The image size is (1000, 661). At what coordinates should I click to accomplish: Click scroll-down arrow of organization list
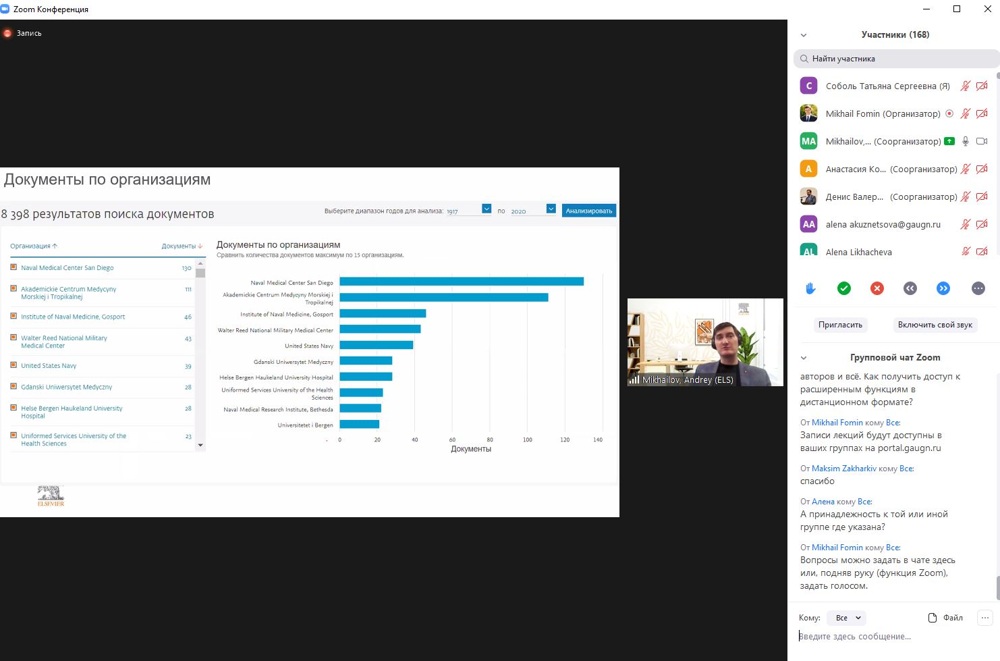[200, 445]
